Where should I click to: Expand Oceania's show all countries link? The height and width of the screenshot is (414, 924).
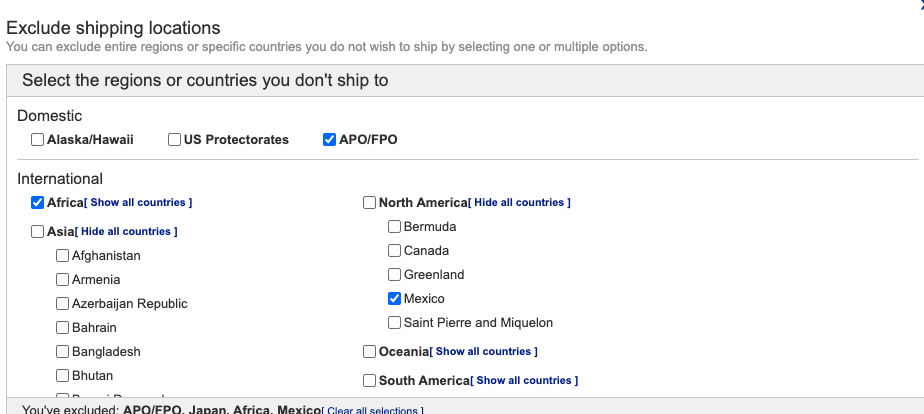[x=486, y=352]
